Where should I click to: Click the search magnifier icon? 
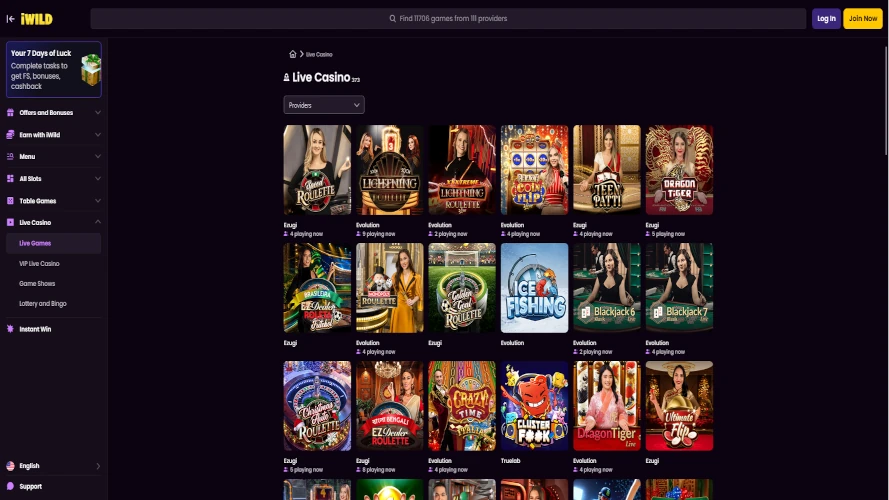[x=392, y=19]
